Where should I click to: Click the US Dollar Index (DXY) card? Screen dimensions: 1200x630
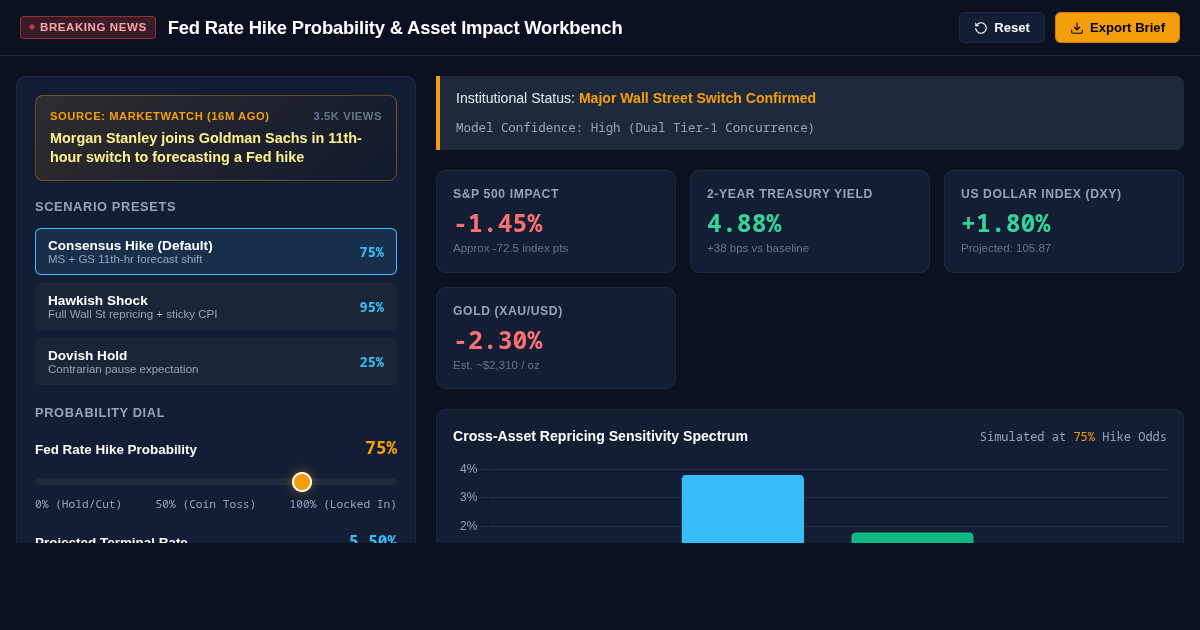[1064, 221]
